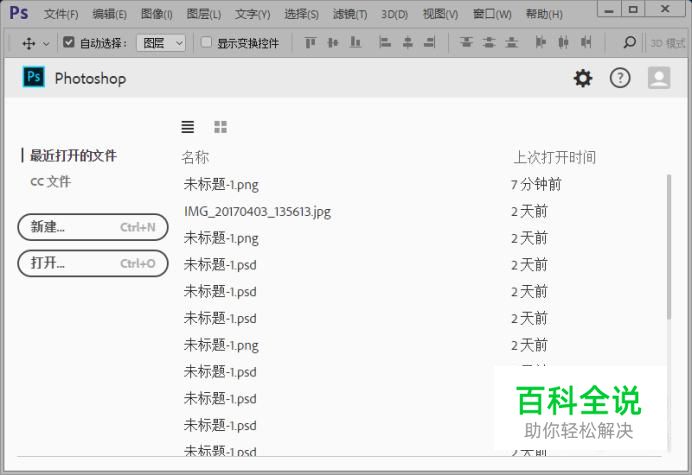The height and width of the screenshot is (475, 692).
Task: Open the file IMG_20170403_135613.jpg
Action: click(257, 211)
